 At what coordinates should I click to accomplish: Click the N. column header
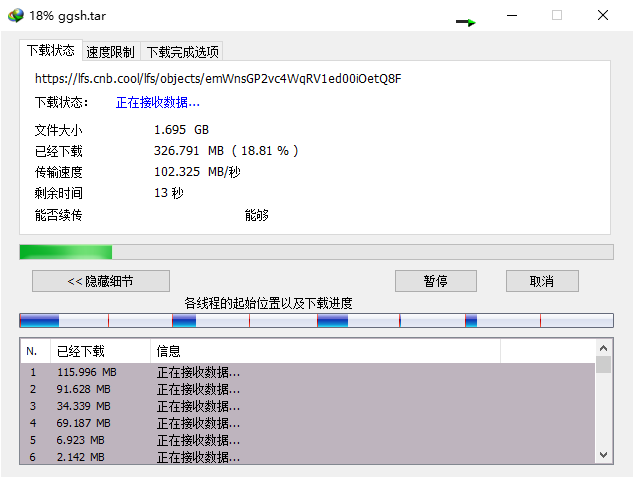coord(33,351)
